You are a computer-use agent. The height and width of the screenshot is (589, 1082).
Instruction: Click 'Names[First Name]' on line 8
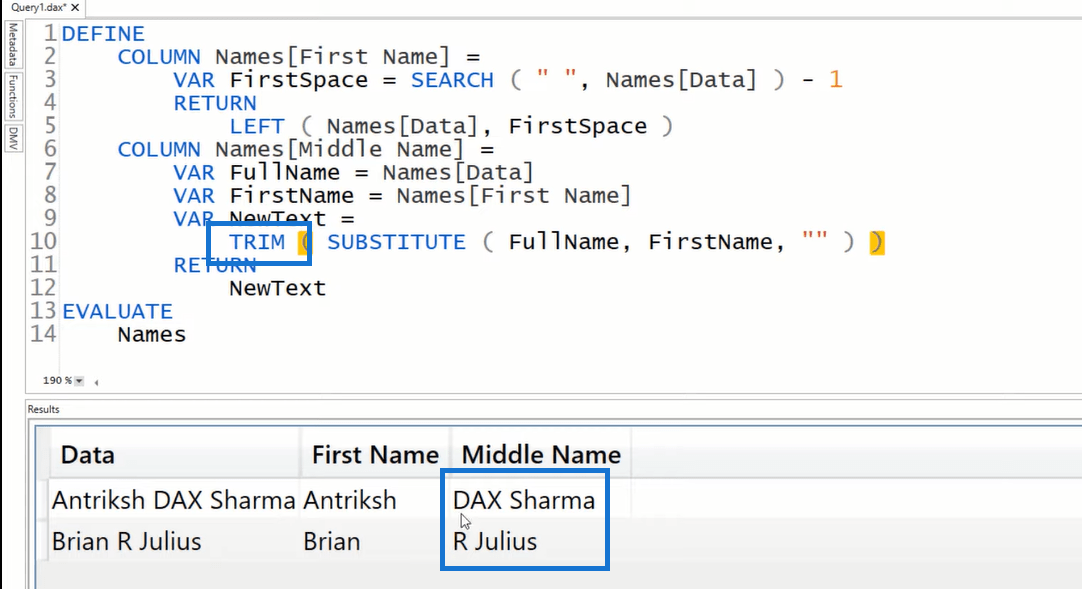[513, 196]
